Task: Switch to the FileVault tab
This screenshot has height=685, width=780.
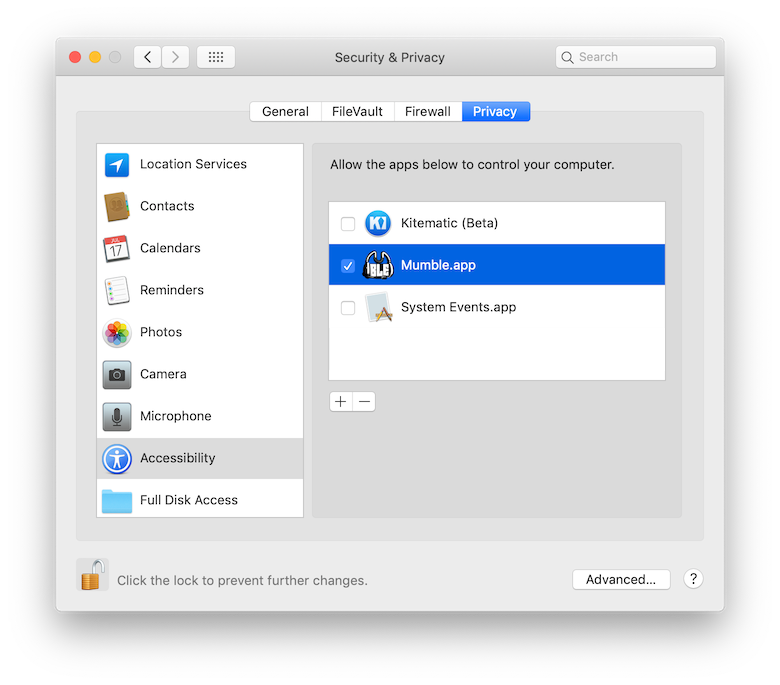Action: tap(358, 111)
